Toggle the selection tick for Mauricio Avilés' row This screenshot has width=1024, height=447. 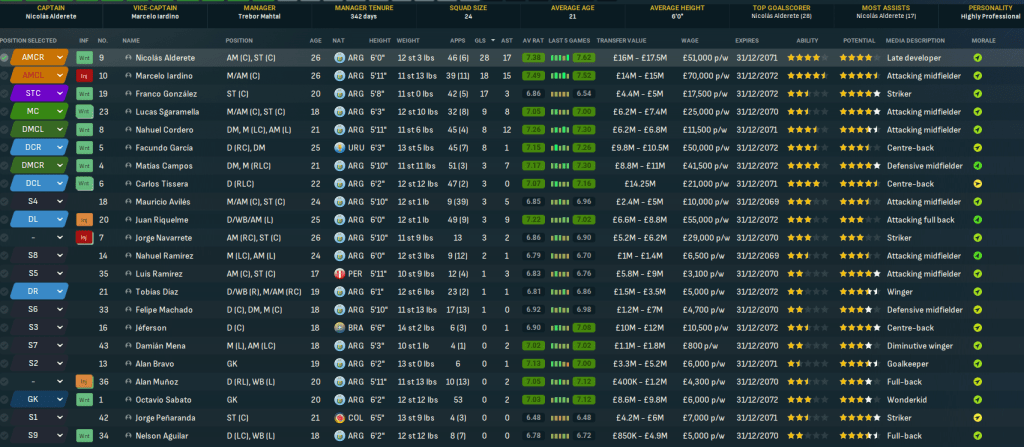(6, 202)
